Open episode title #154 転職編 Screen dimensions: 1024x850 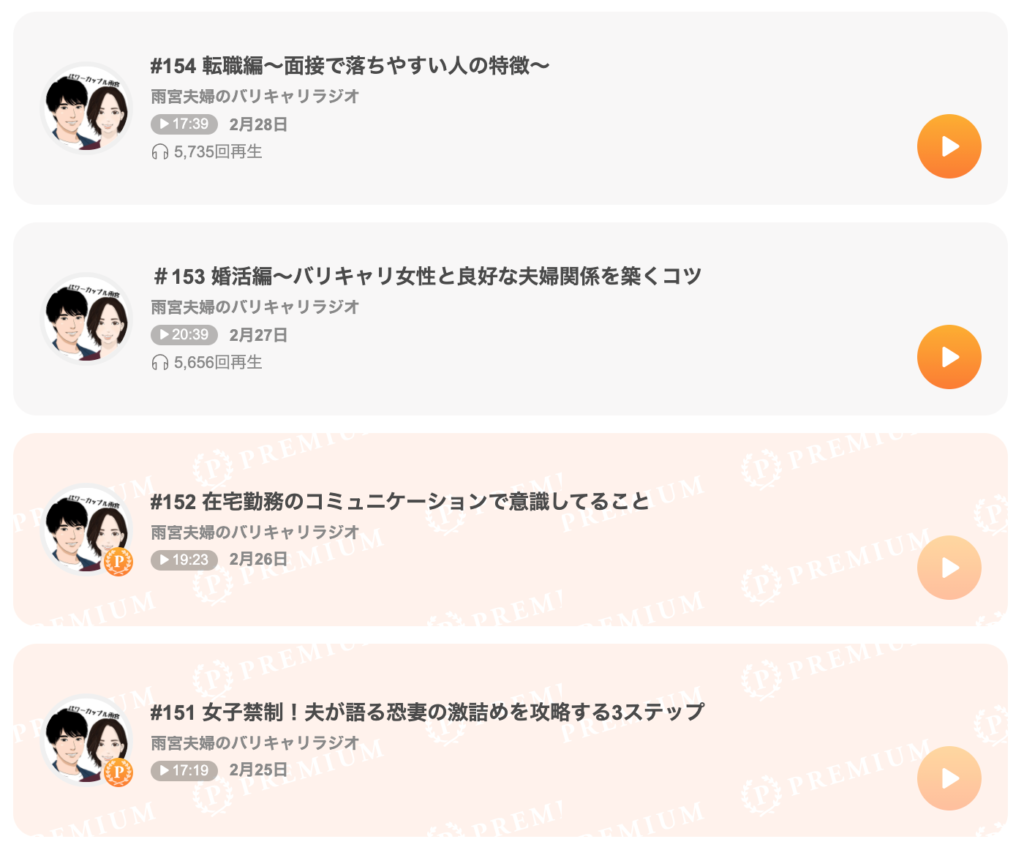pos(350,66)
